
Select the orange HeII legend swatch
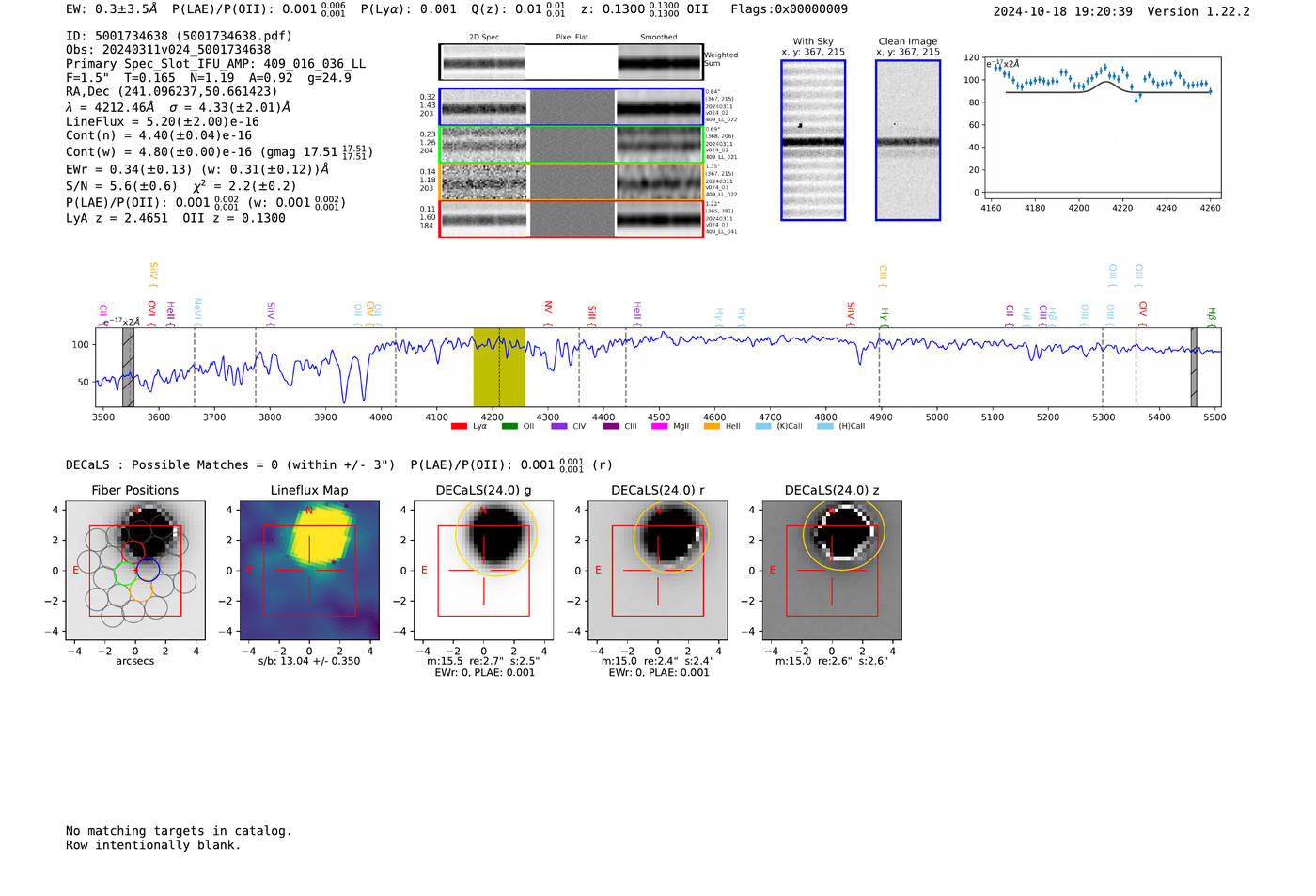pyautogui.click(x=712, y=427)
